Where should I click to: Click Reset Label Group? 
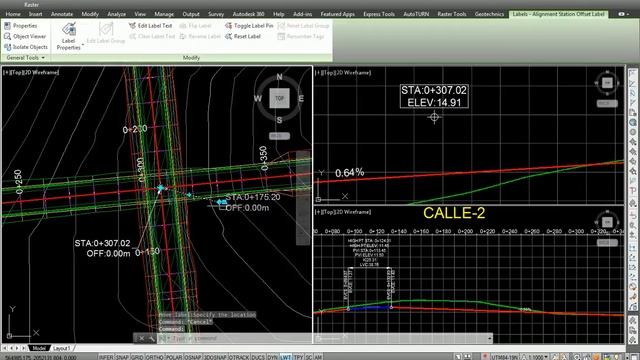pyautogui.click(x=303, y=25)
